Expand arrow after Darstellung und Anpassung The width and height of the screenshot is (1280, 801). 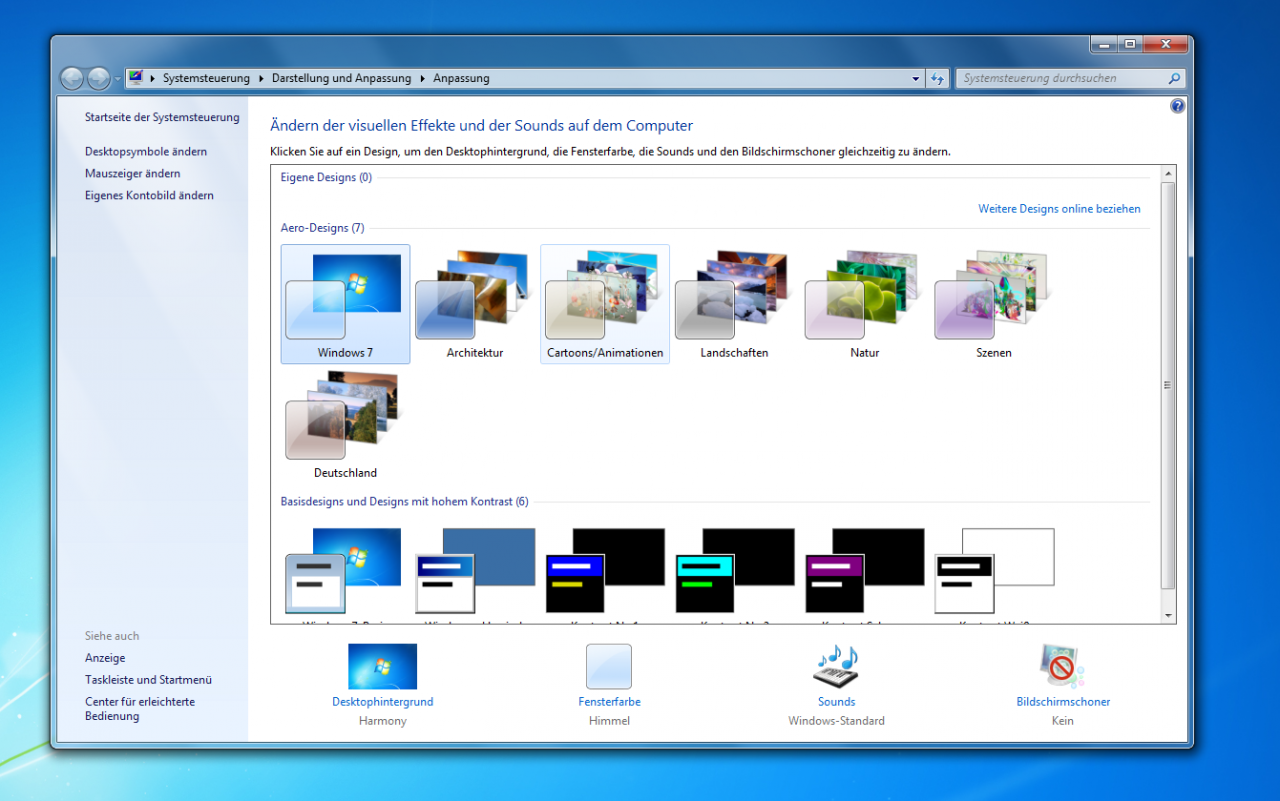coord(423,78)
